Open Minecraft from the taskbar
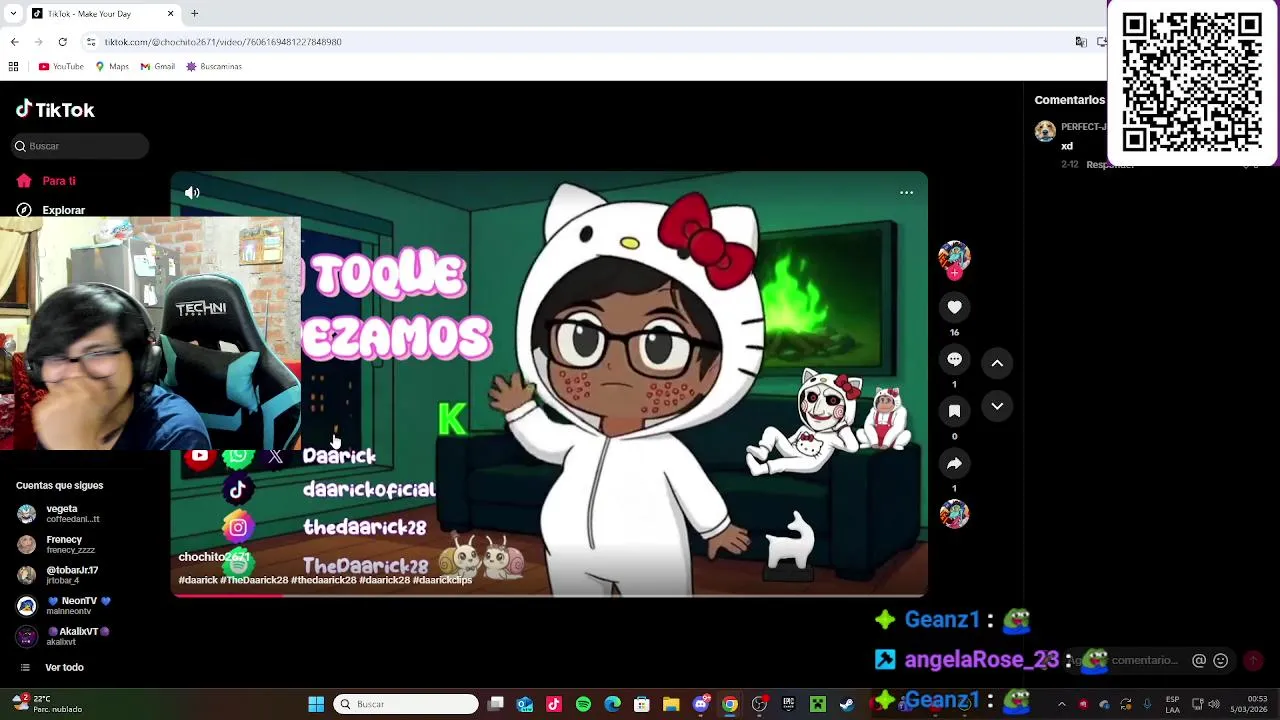This screenshot has width=1280, height=720. tap(818, 704)
